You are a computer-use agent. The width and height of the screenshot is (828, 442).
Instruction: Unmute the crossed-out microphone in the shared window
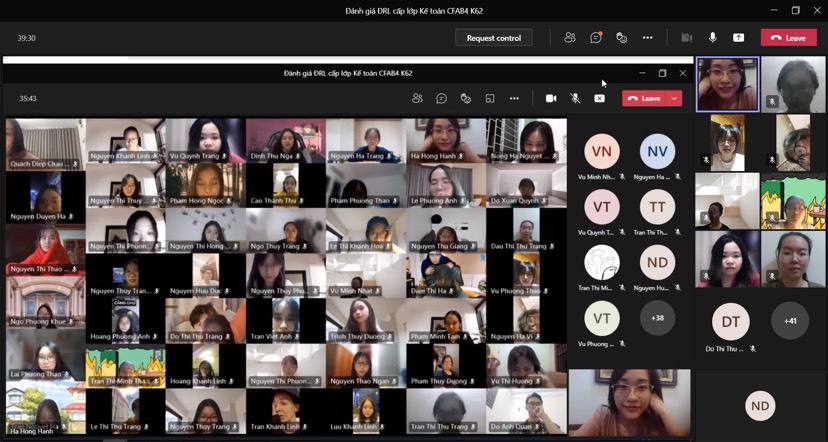coord(575,98)
